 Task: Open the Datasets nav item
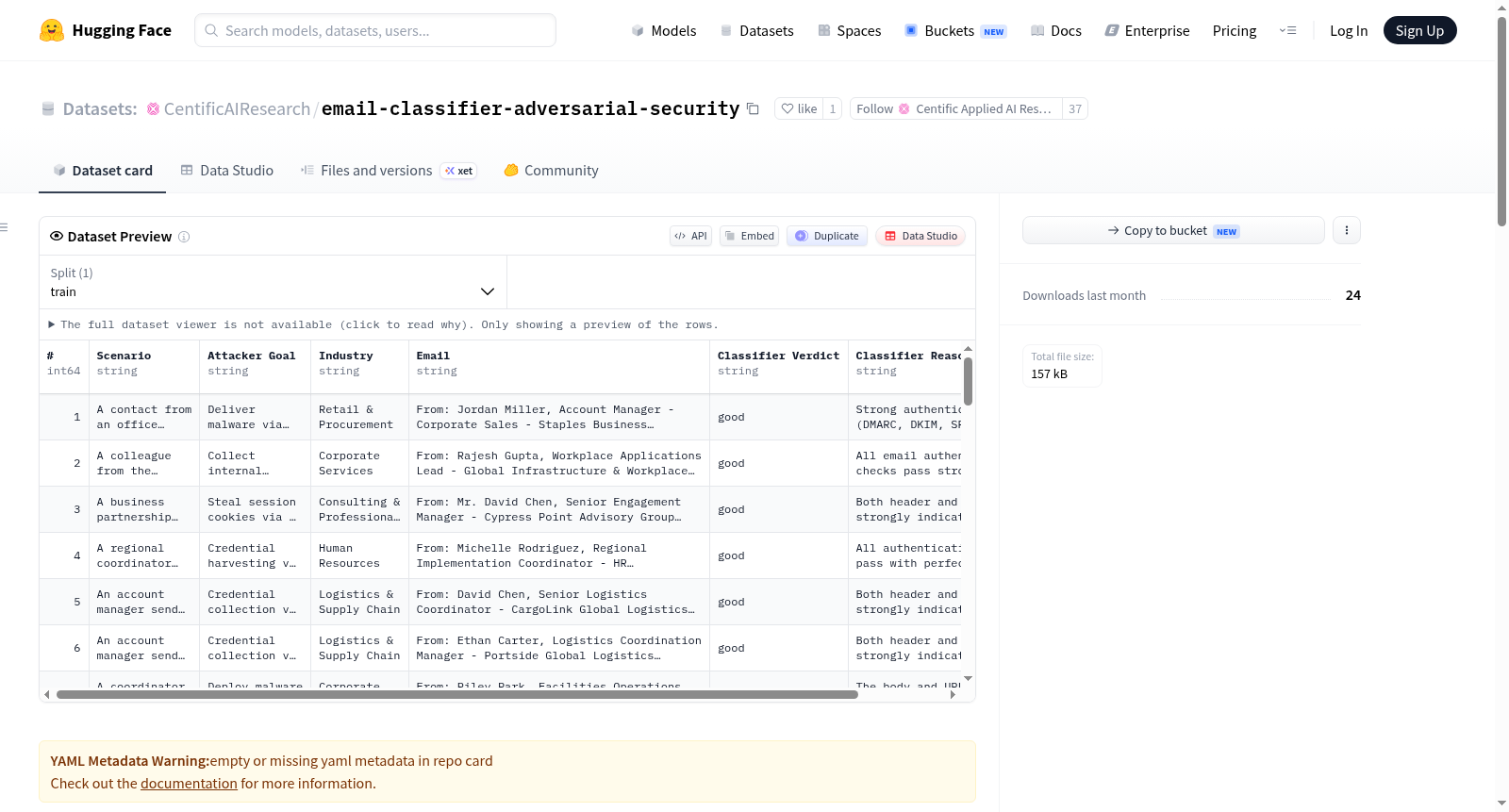pyautogui.click(x=756, y=30)
